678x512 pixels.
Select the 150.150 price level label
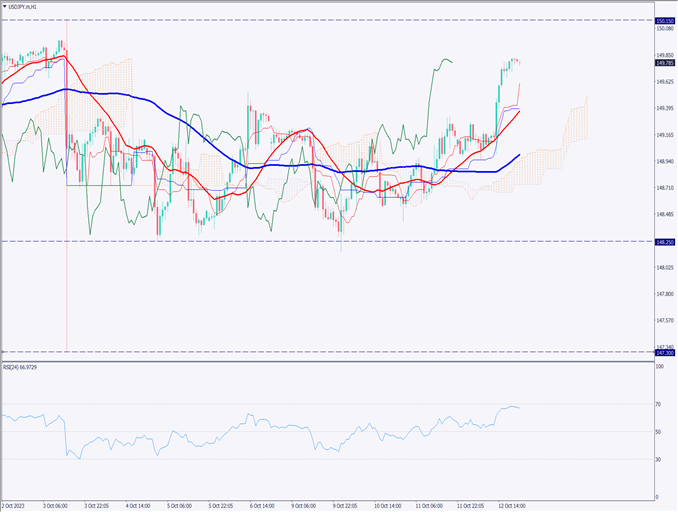[664, 20]
